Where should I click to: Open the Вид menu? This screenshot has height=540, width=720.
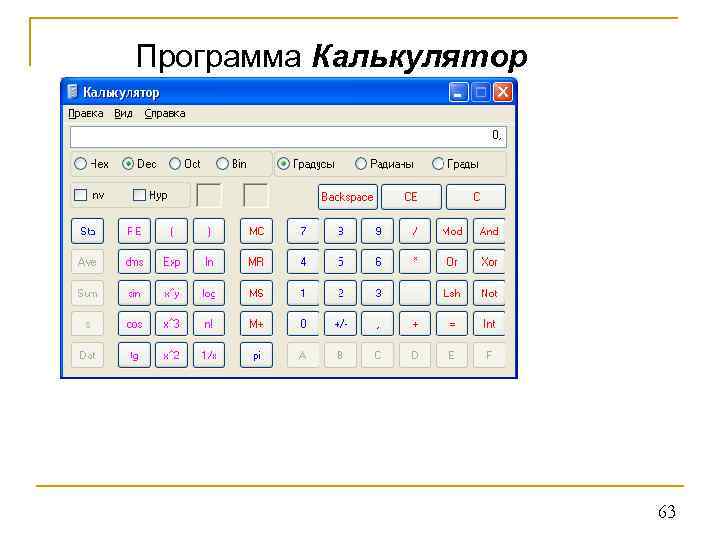(124, 113)
